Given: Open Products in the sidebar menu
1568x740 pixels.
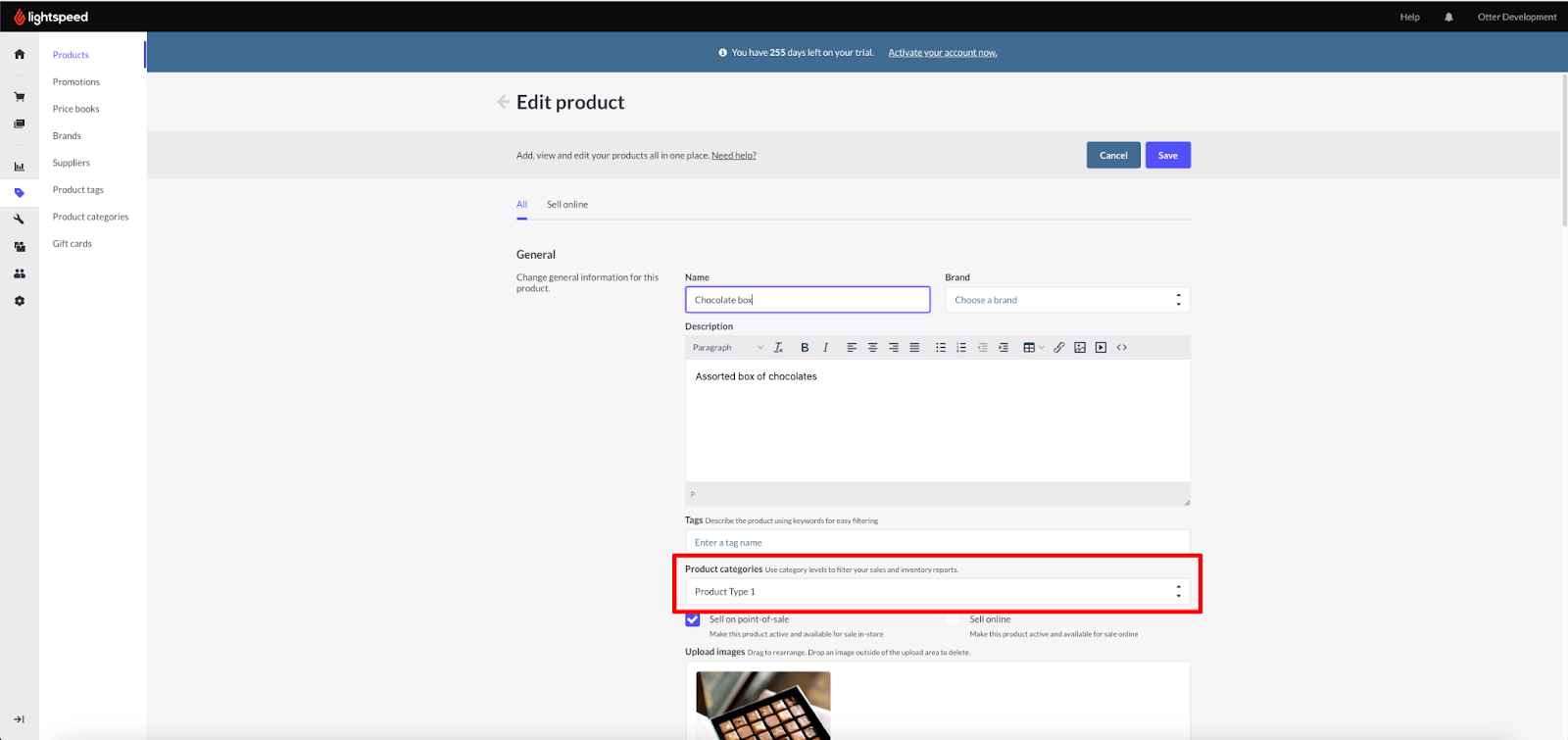Looking at the screenshot, I should (x=71, y=55).
